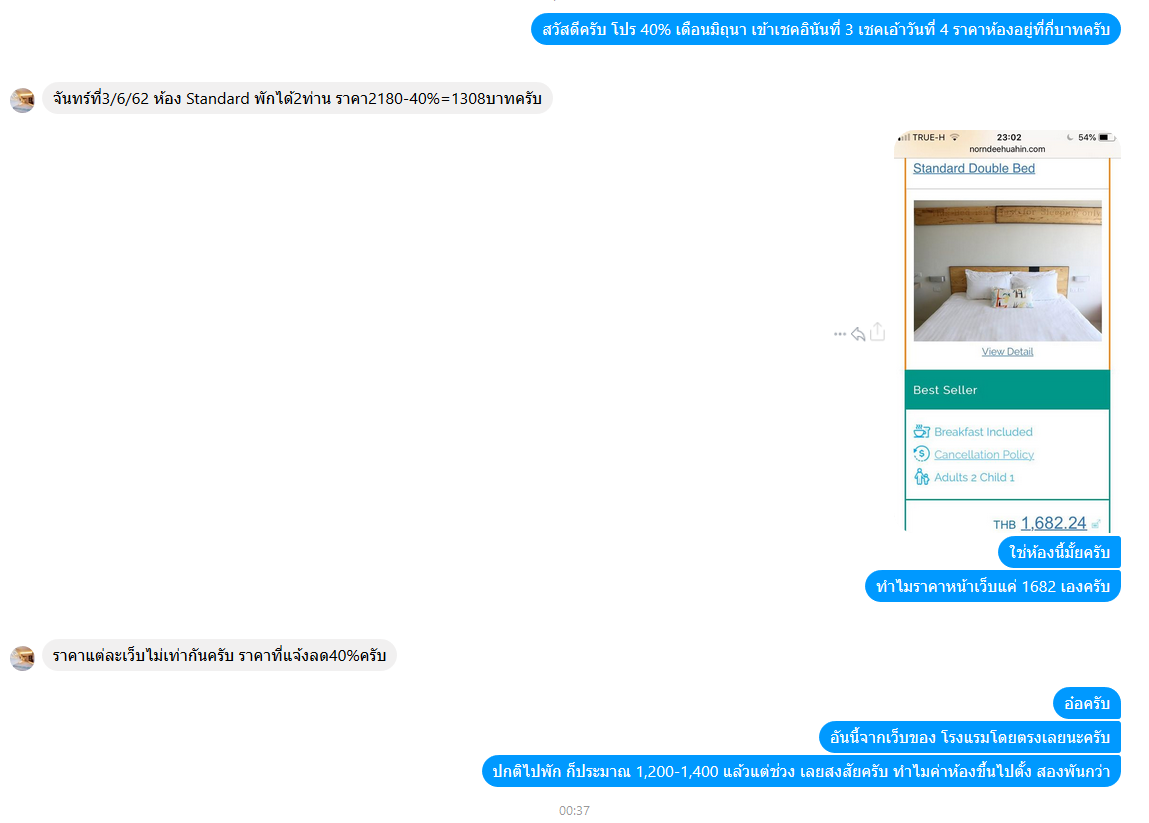Click the Cancellation Policy link
The height and width of the screenshot is (823, 1149).
tap(983, 454)
